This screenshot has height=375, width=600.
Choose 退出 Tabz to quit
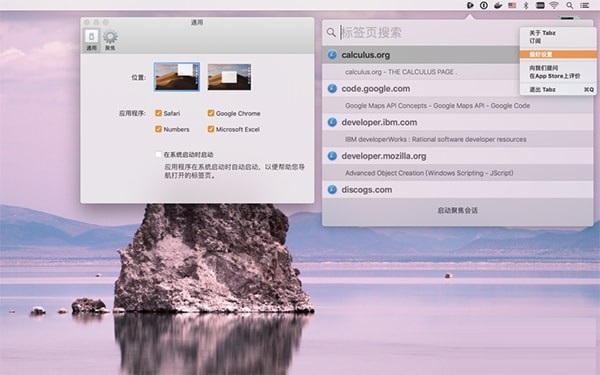click(558, 90)
